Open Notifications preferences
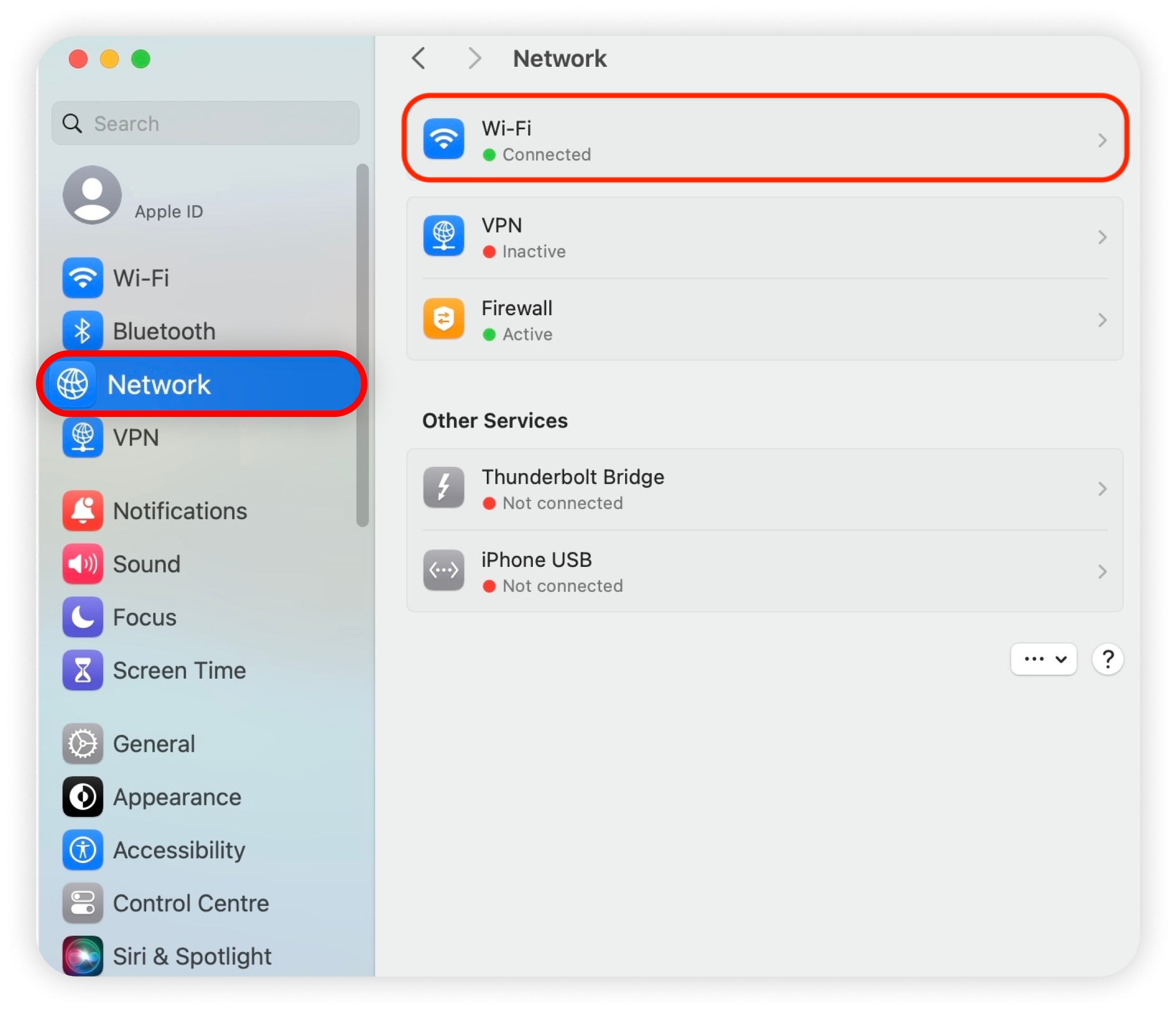 point(180,511)
